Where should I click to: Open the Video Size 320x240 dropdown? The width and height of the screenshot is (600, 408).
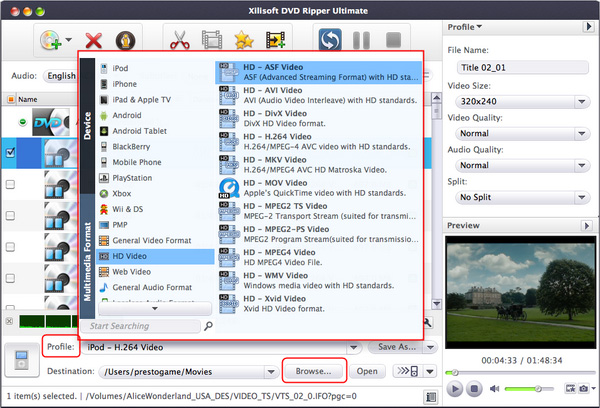(522, 102)
